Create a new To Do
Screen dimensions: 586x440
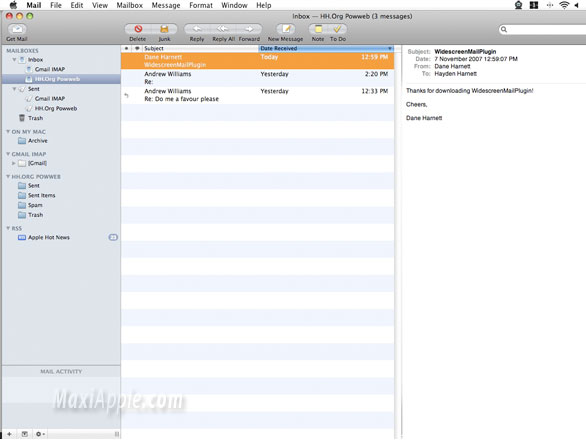point(337,29)
